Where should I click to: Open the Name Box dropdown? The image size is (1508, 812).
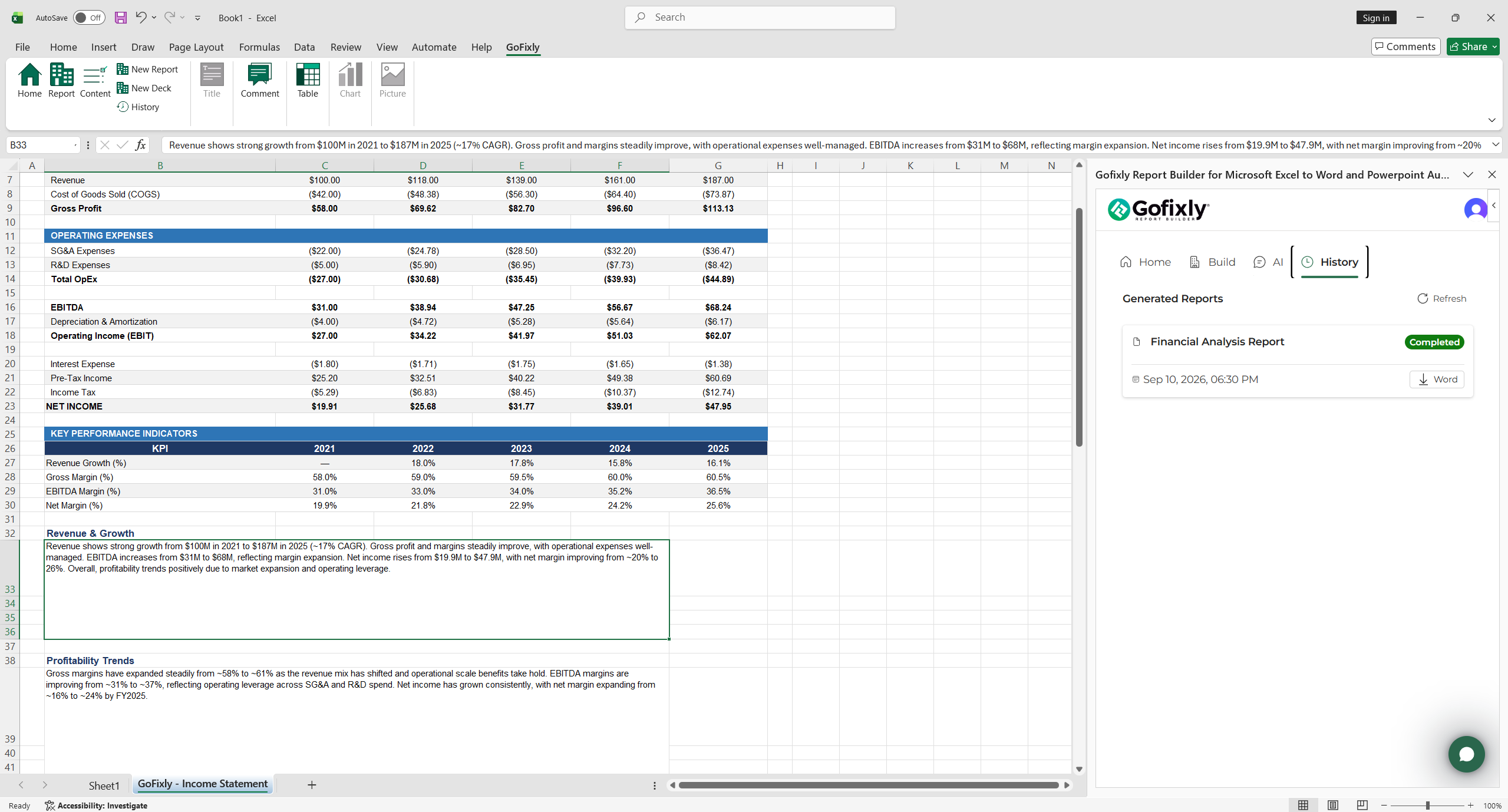75,145
